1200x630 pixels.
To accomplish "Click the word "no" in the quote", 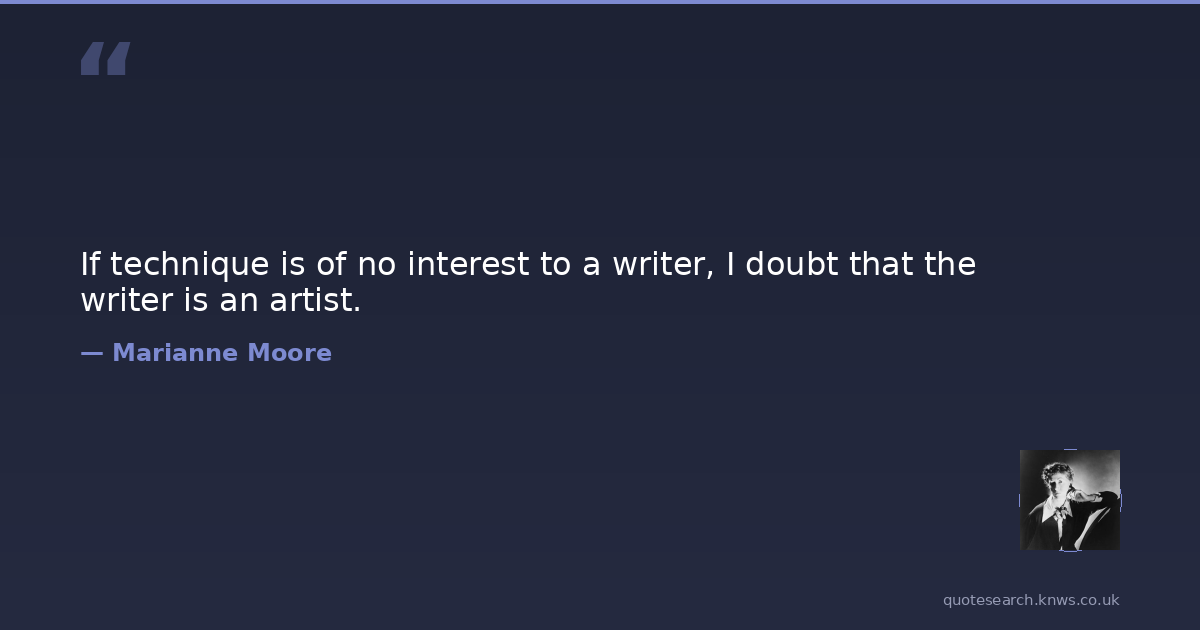I will click(x=376, y=265).
